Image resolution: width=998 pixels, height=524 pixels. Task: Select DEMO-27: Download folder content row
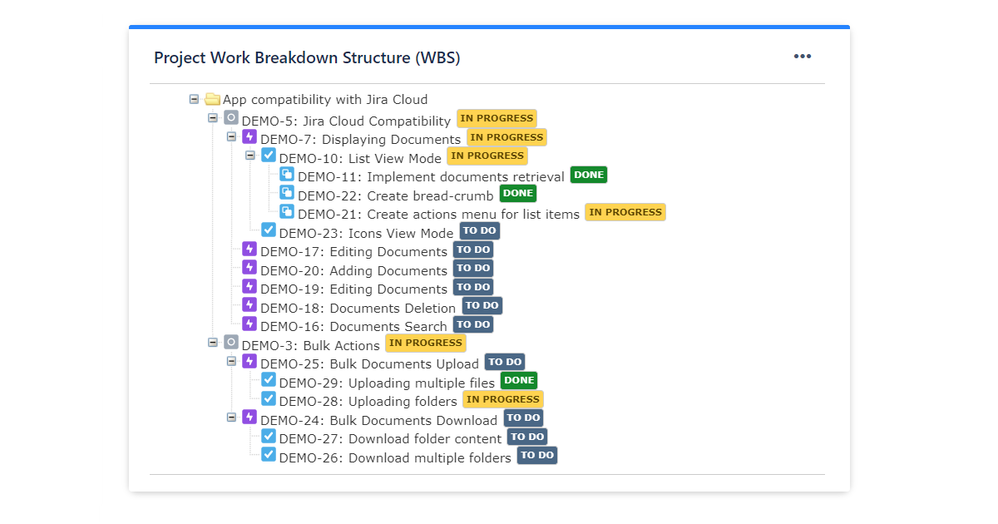390,439
